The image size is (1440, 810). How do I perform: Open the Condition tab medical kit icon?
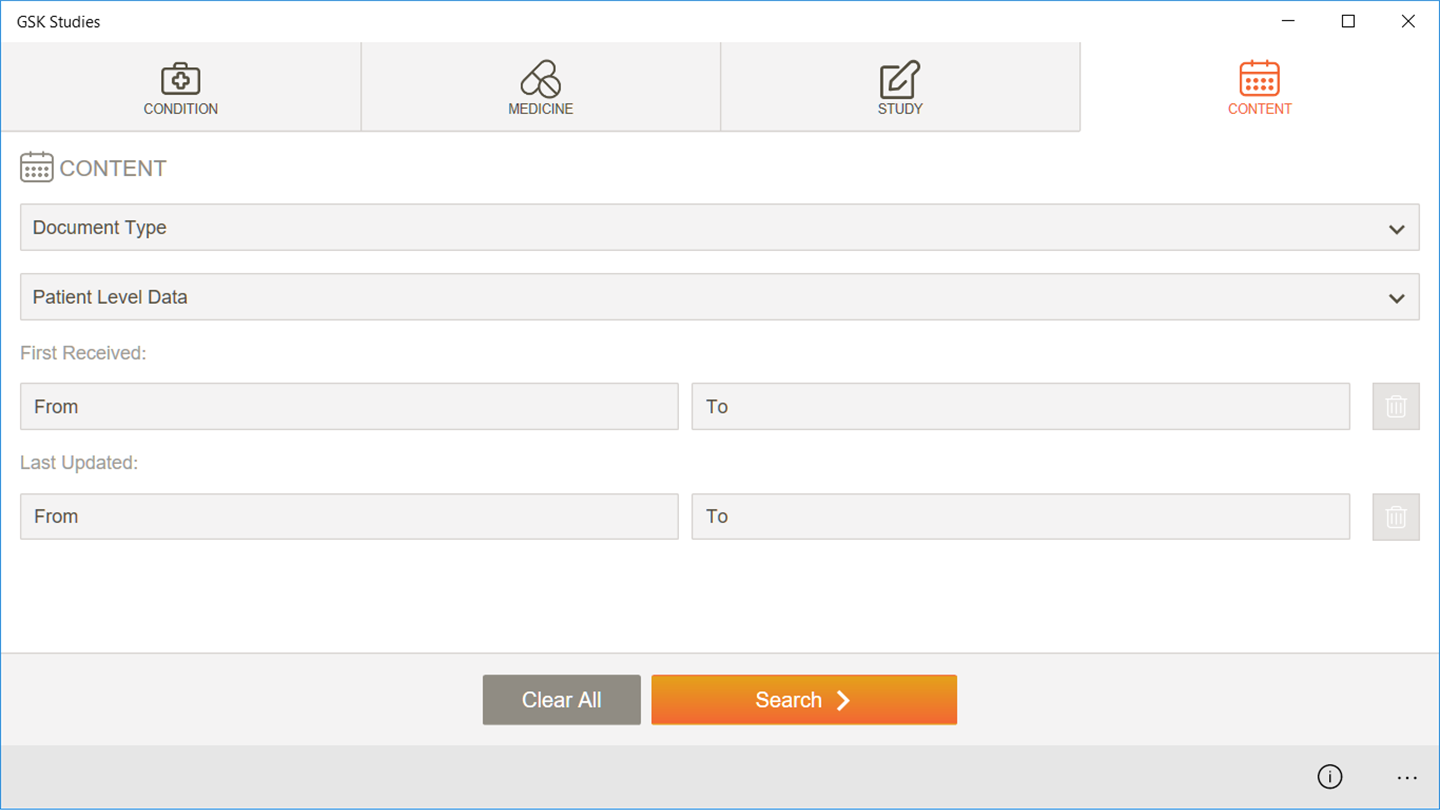click(180, 78)
